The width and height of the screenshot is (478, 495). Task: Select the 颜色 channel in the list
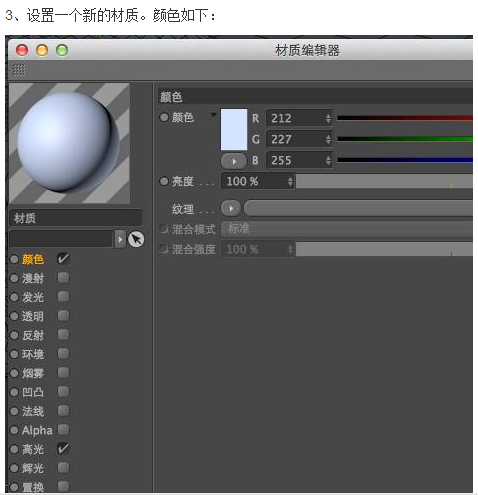point(33,259)
